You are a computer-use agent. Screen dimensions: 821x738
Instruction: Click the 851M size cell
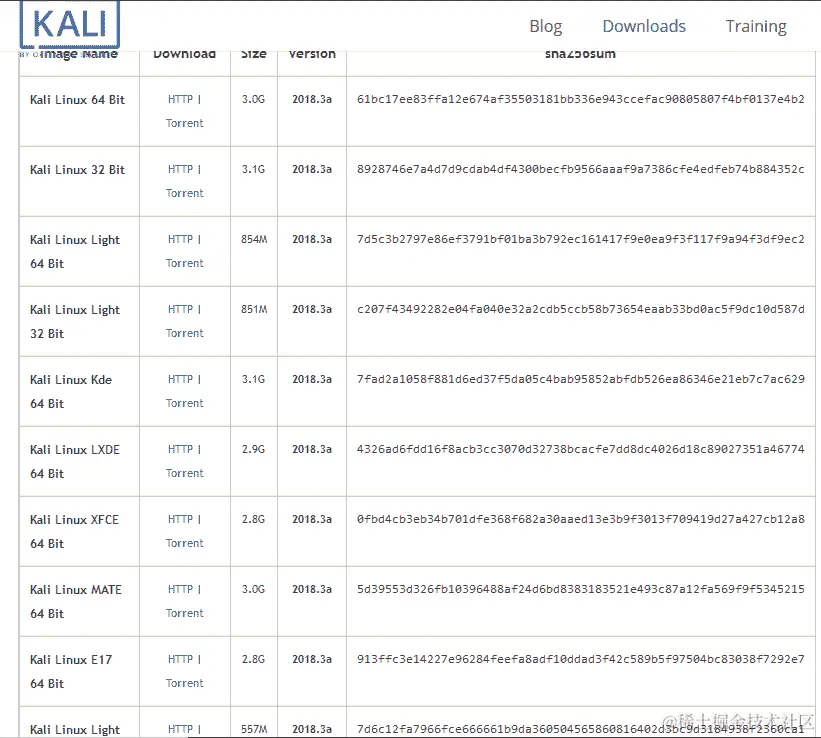(x=254, y=309)
